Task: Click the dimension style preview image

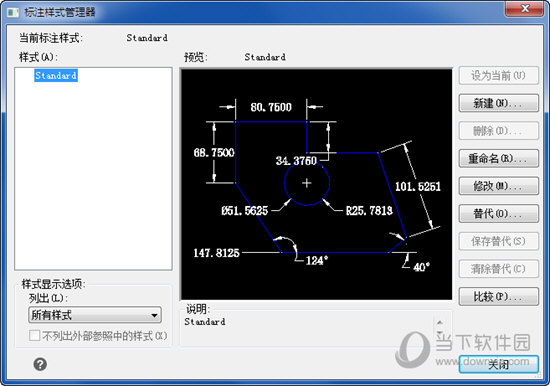Action: 316,184
